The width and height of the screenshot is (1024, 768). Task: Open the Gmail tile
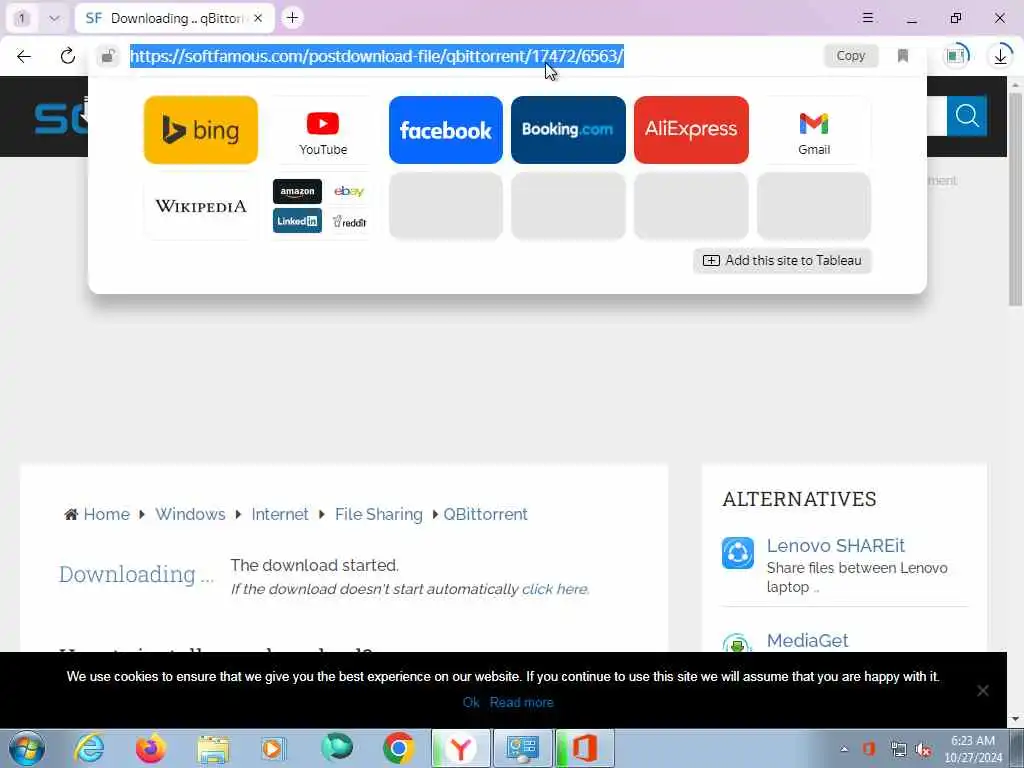pyautogui.click(x=814, y=130)
